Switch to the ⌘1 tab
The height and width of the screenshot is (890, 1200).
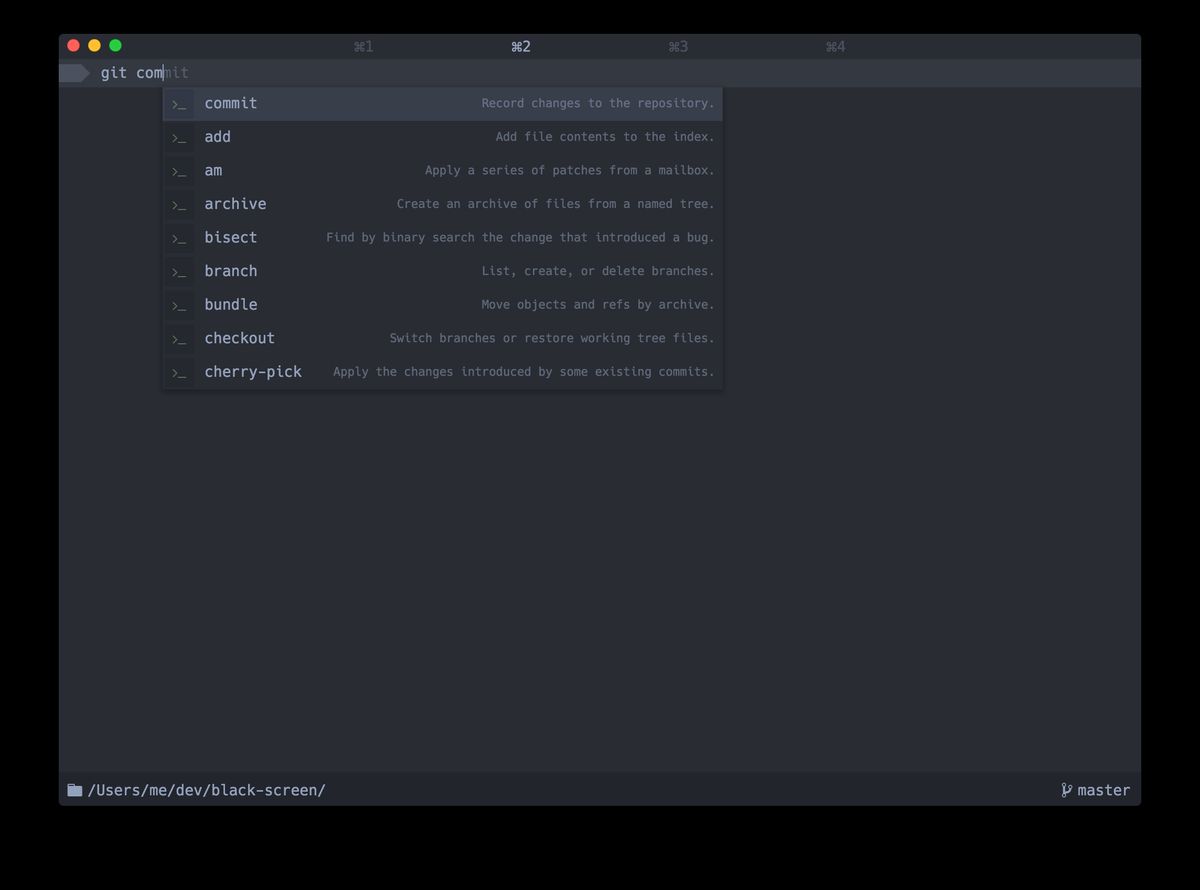coord(363,45)
